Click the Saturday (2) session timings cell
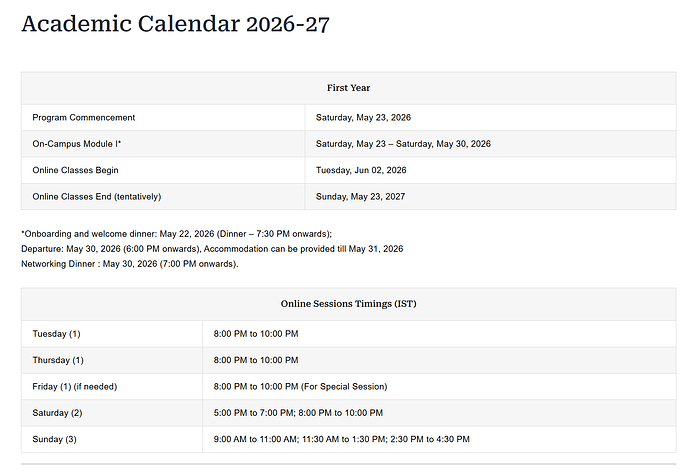 coord(298,412)
